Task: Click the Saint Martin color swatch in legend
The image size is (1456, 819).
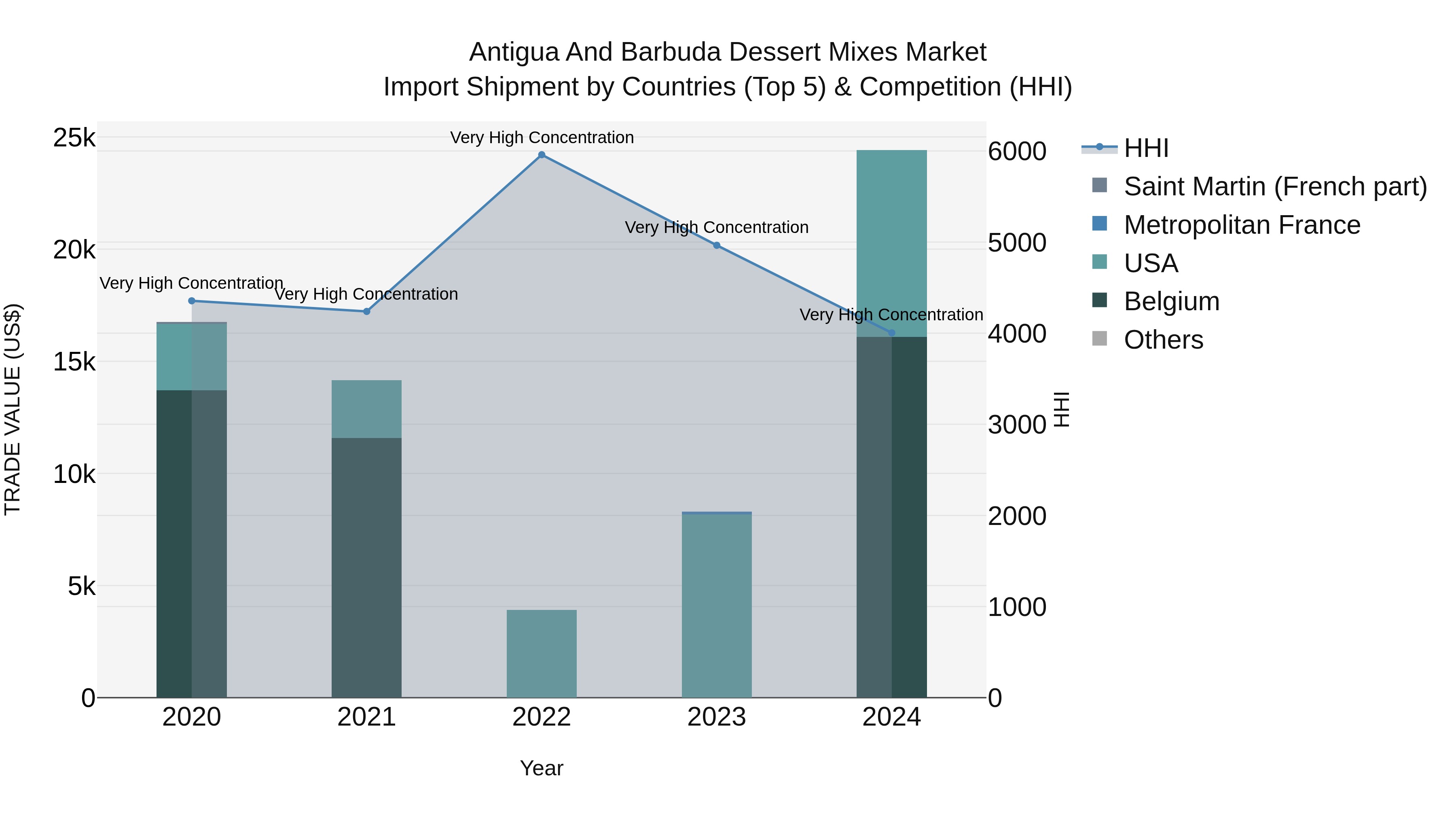Action: coord(1100,185)
